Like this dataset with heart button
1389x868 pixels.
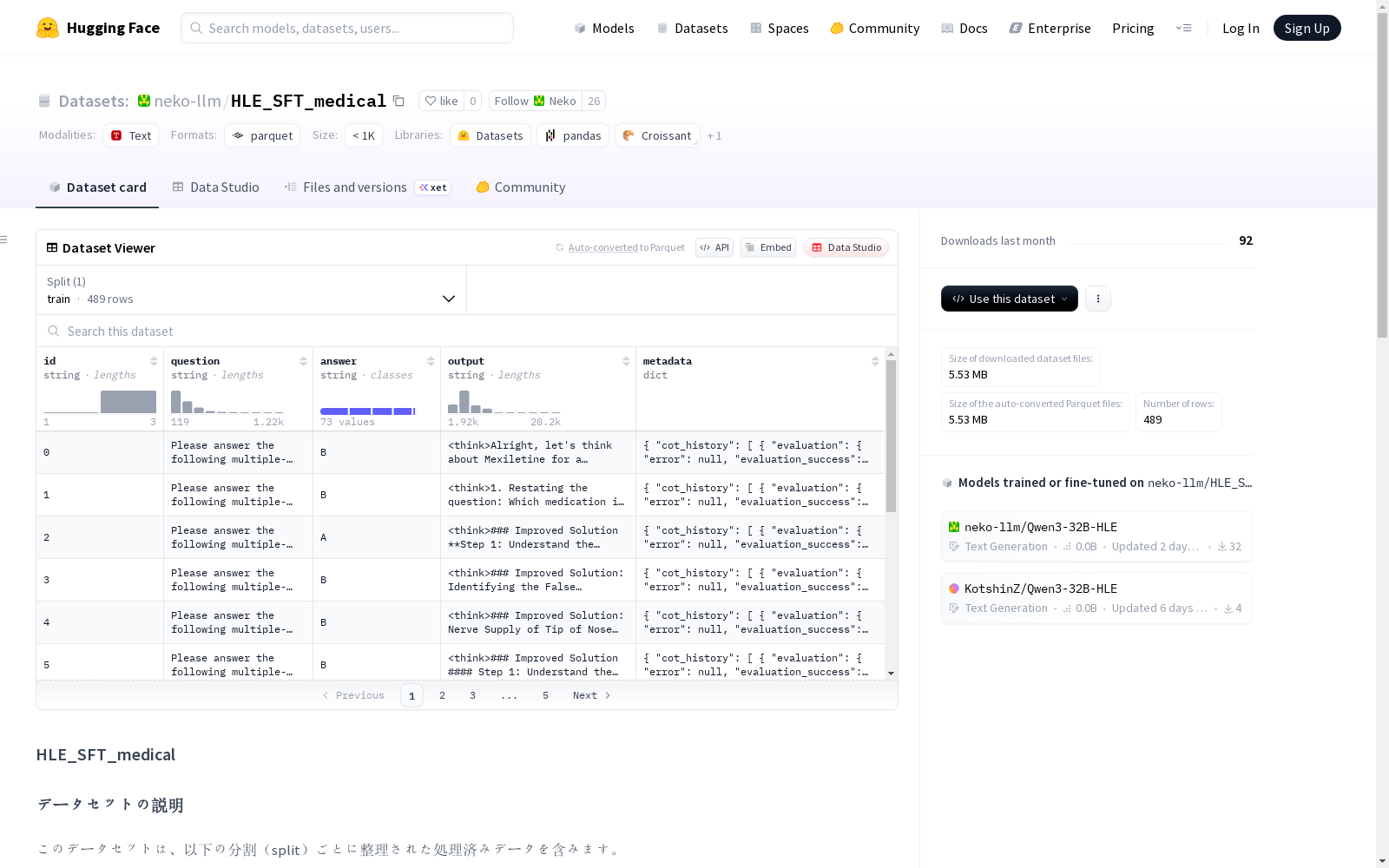(441, 101)
